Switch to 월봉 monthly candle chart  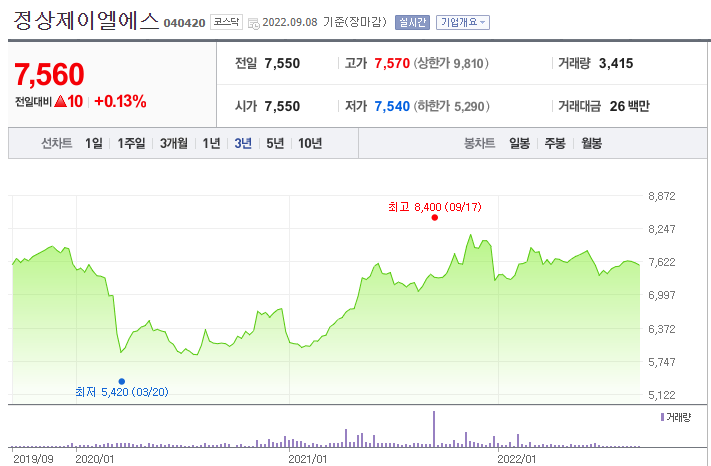[591, 143]
